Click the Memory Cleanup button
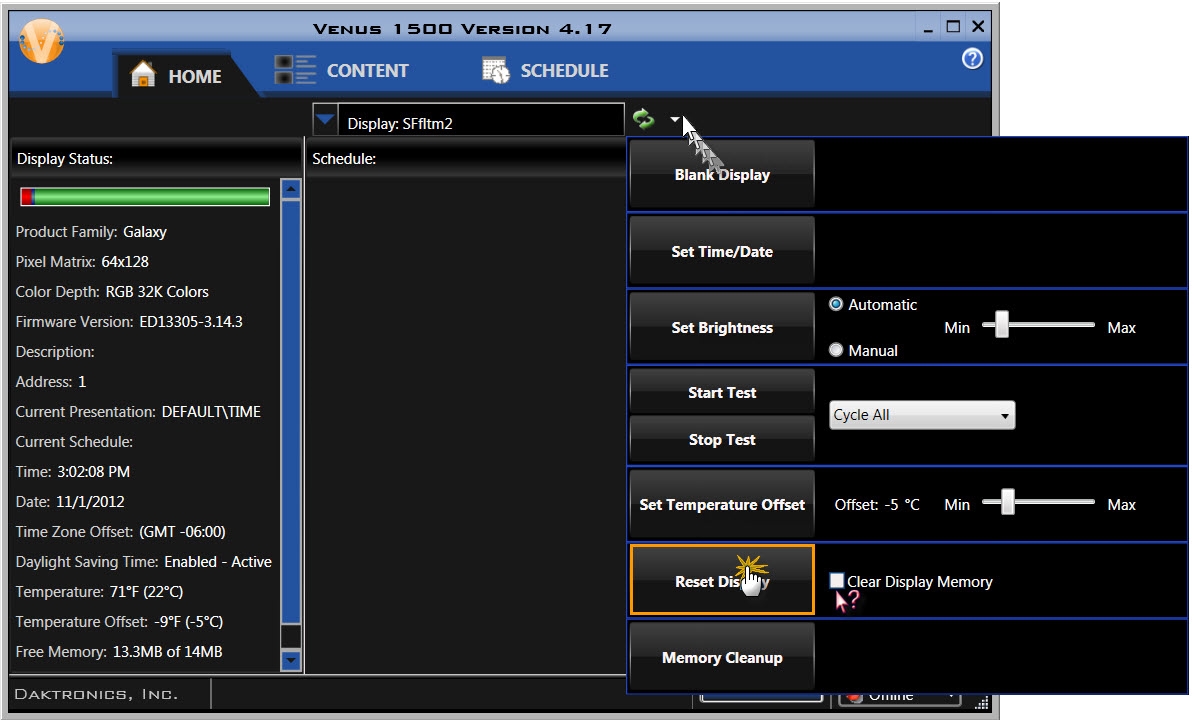The height and width of the screenshot is (720, 1194). click(721, 657)
